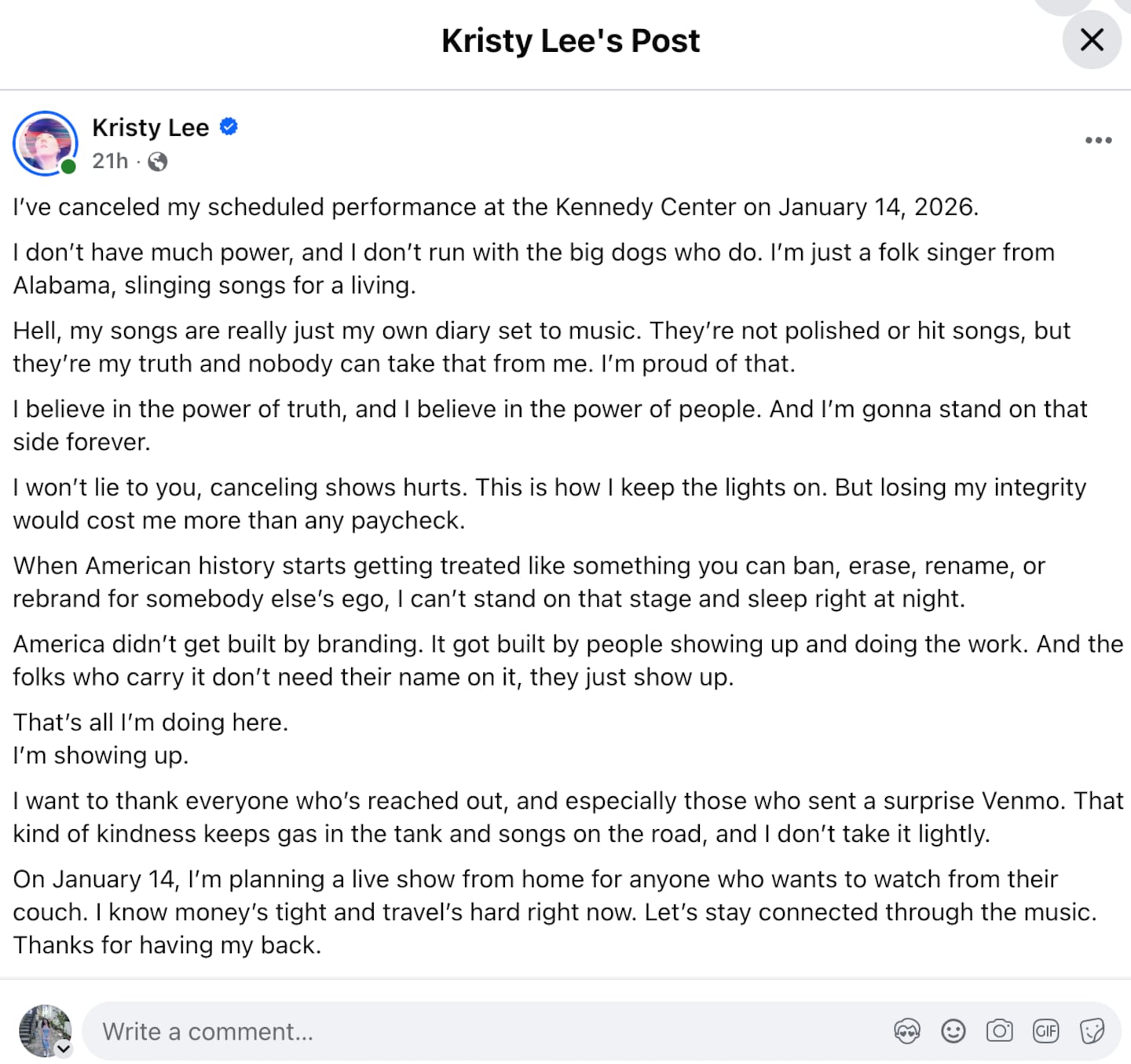Visit Kristy Lee's profile via her name
Screen dimensions: 1131x1064
point(151,127)
